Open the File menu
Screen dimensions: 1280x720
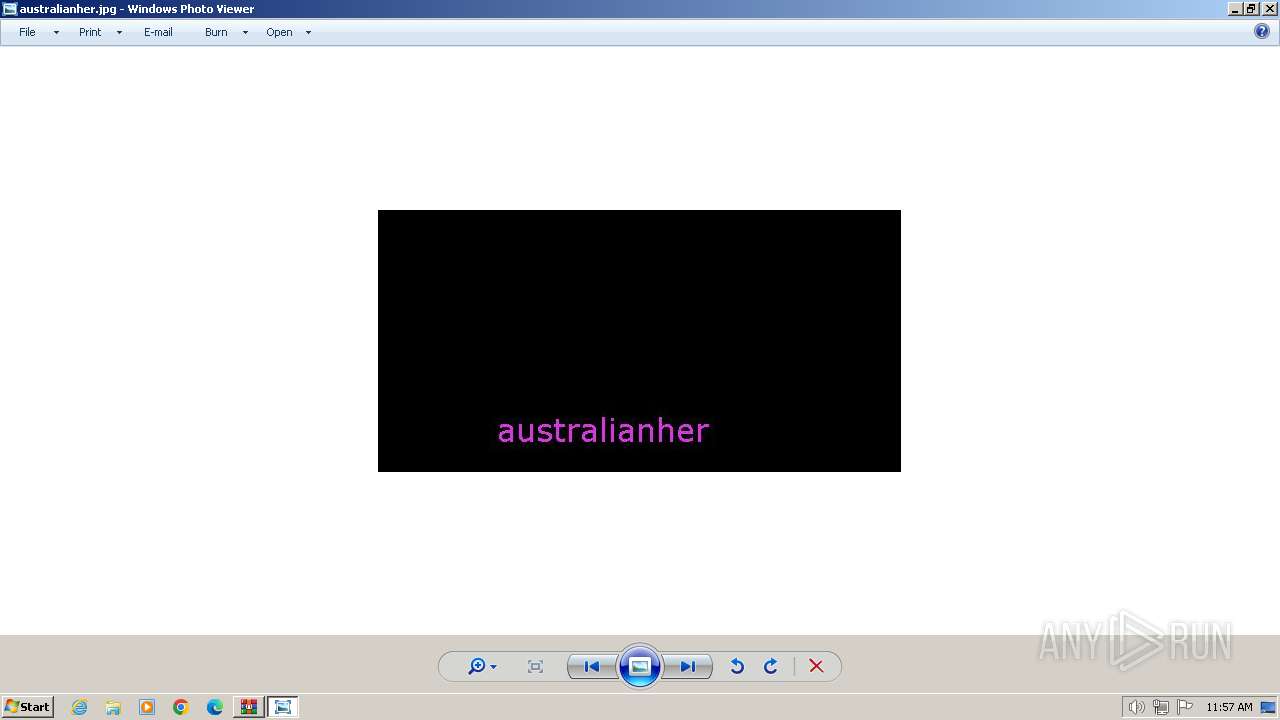coord(27,32)
